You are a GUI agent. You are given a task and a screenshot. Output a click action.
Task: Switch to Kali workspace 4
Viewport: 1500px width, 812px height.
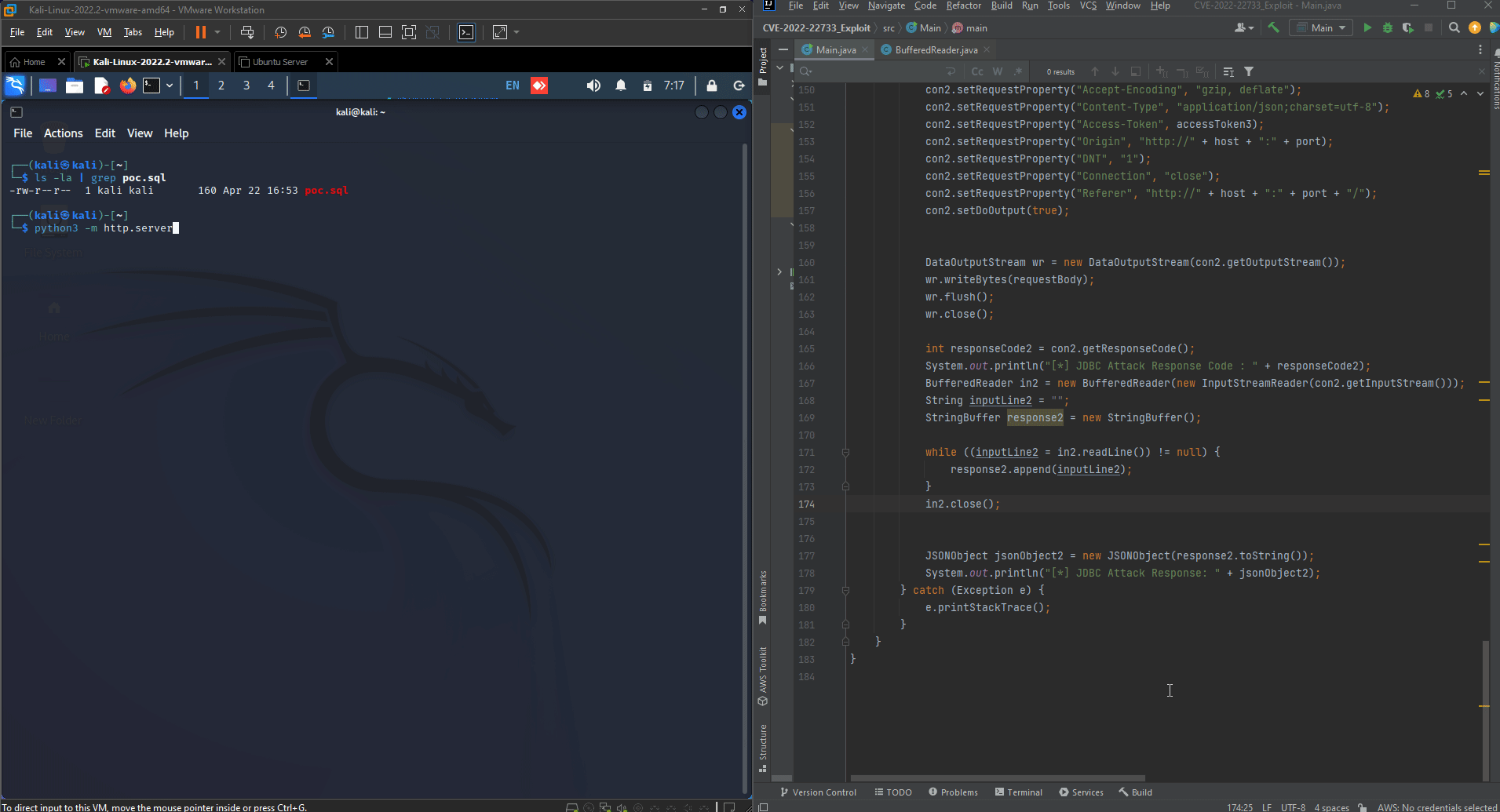(272, 86)
